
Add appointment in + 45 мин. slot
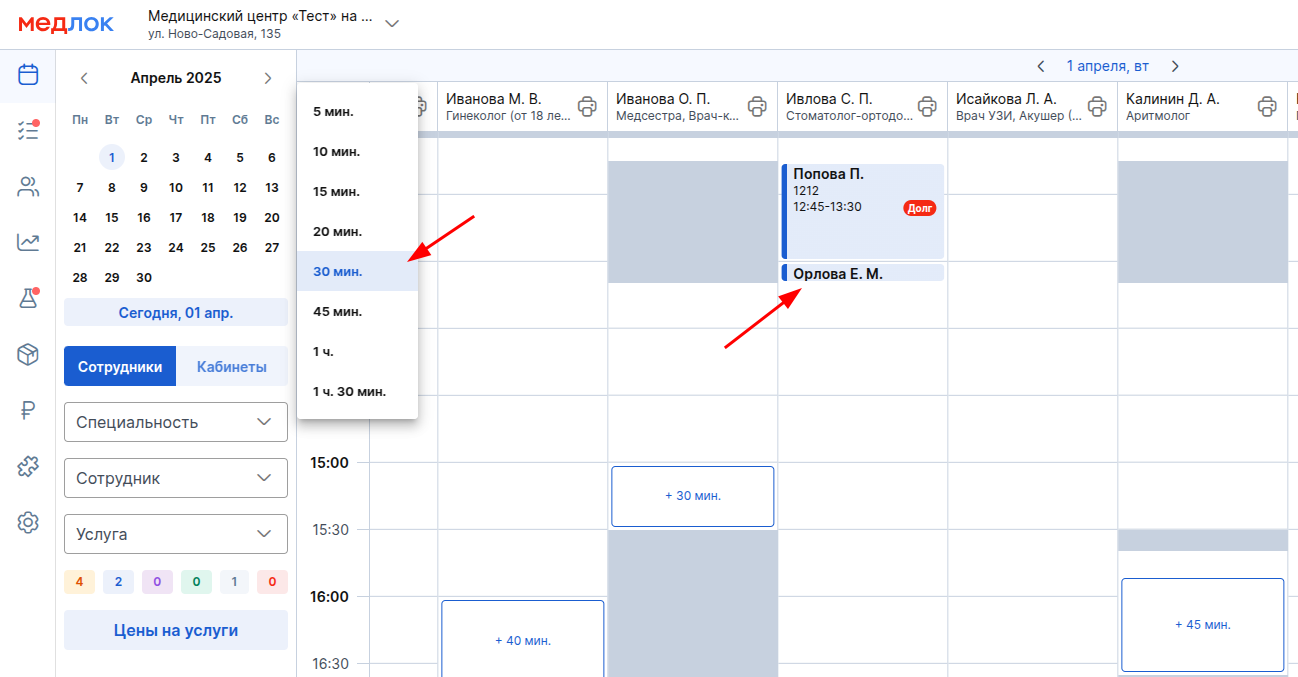point(1203,625)
